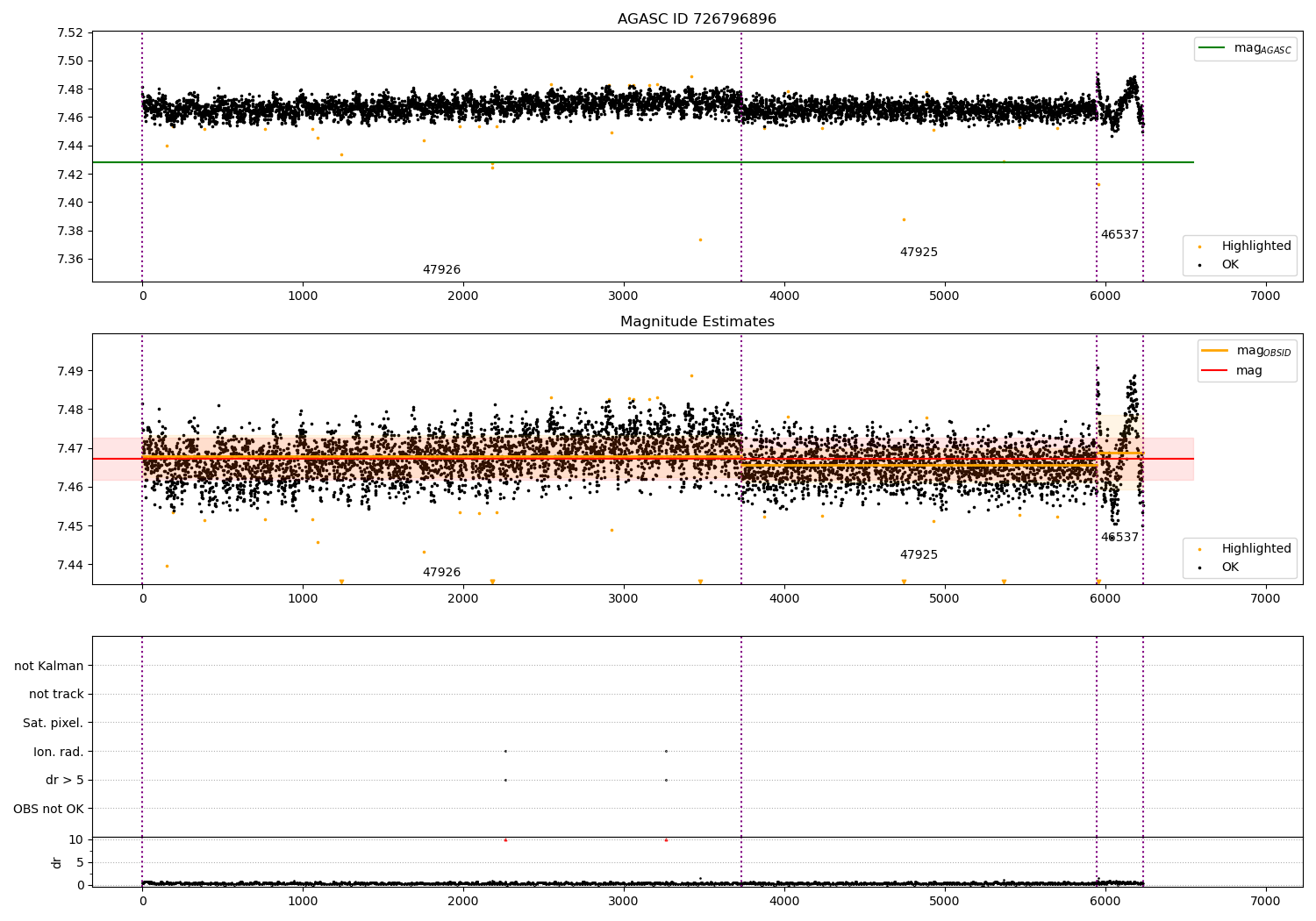Click the 7000 x-axis tick under Magnitude Estimates plot
Image resolution: width=1316 pixels, height=921 pixels.
[1265, 599]
